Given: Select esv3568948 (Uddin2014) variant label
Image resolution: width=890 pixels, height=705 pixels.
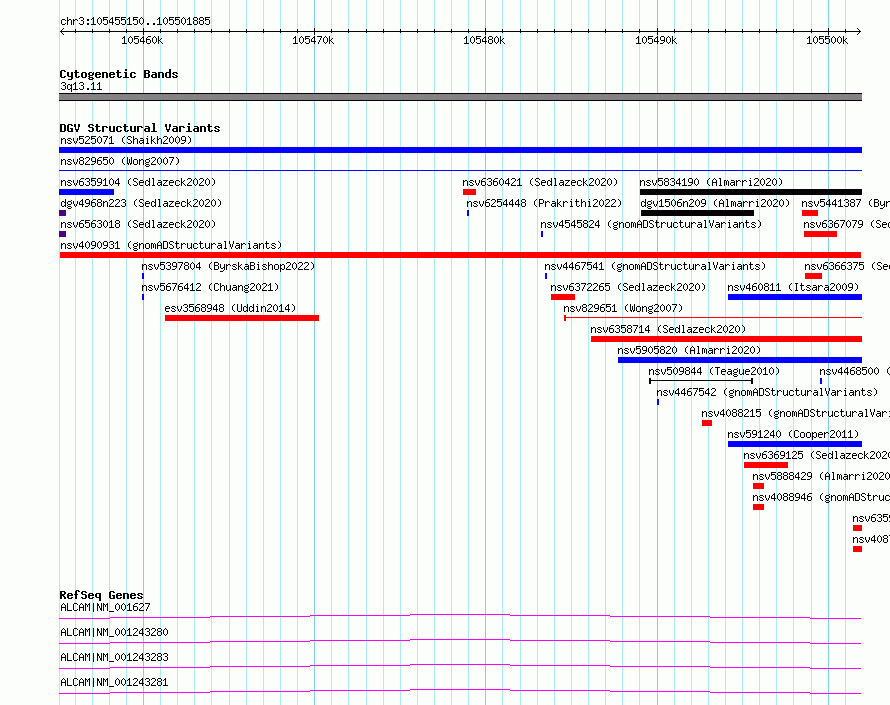Looking at the screenshot, I should pyautogui.click(x=230, y=308).
